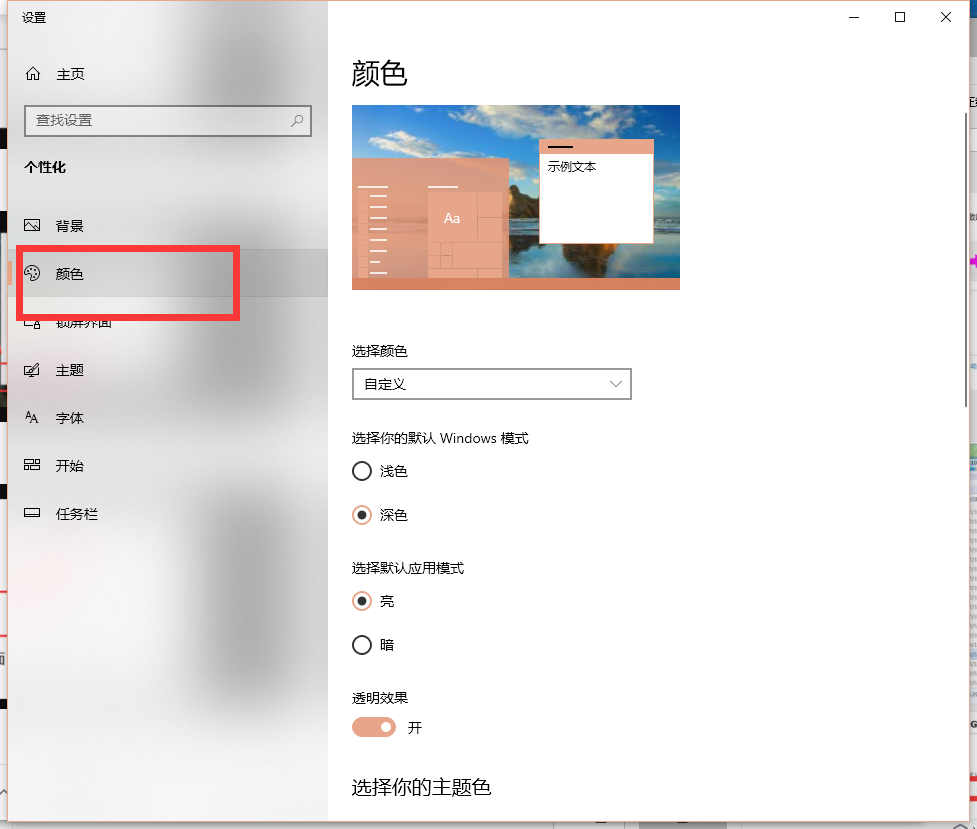
Task: Select 背景 entry in the personalization menu
Action: [x=80, y=226]
